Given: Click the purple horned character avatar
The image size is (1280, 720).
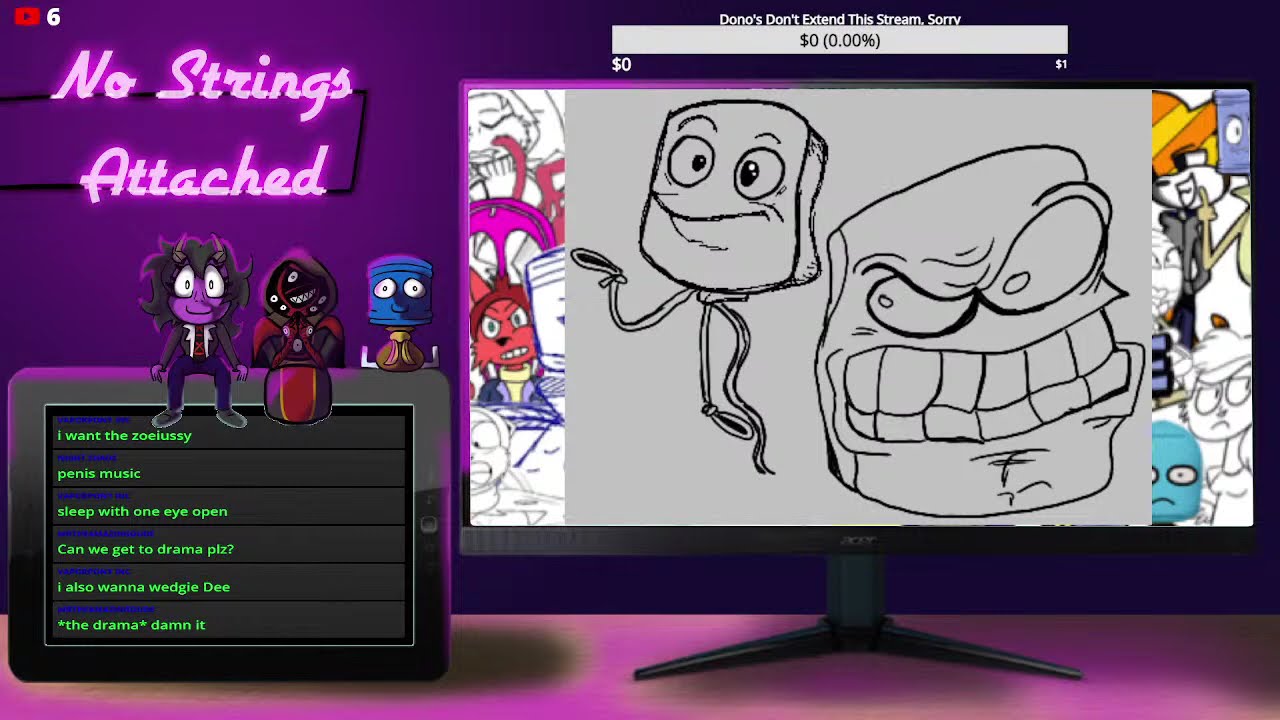Looking at the screenshot, I should 198,330.
